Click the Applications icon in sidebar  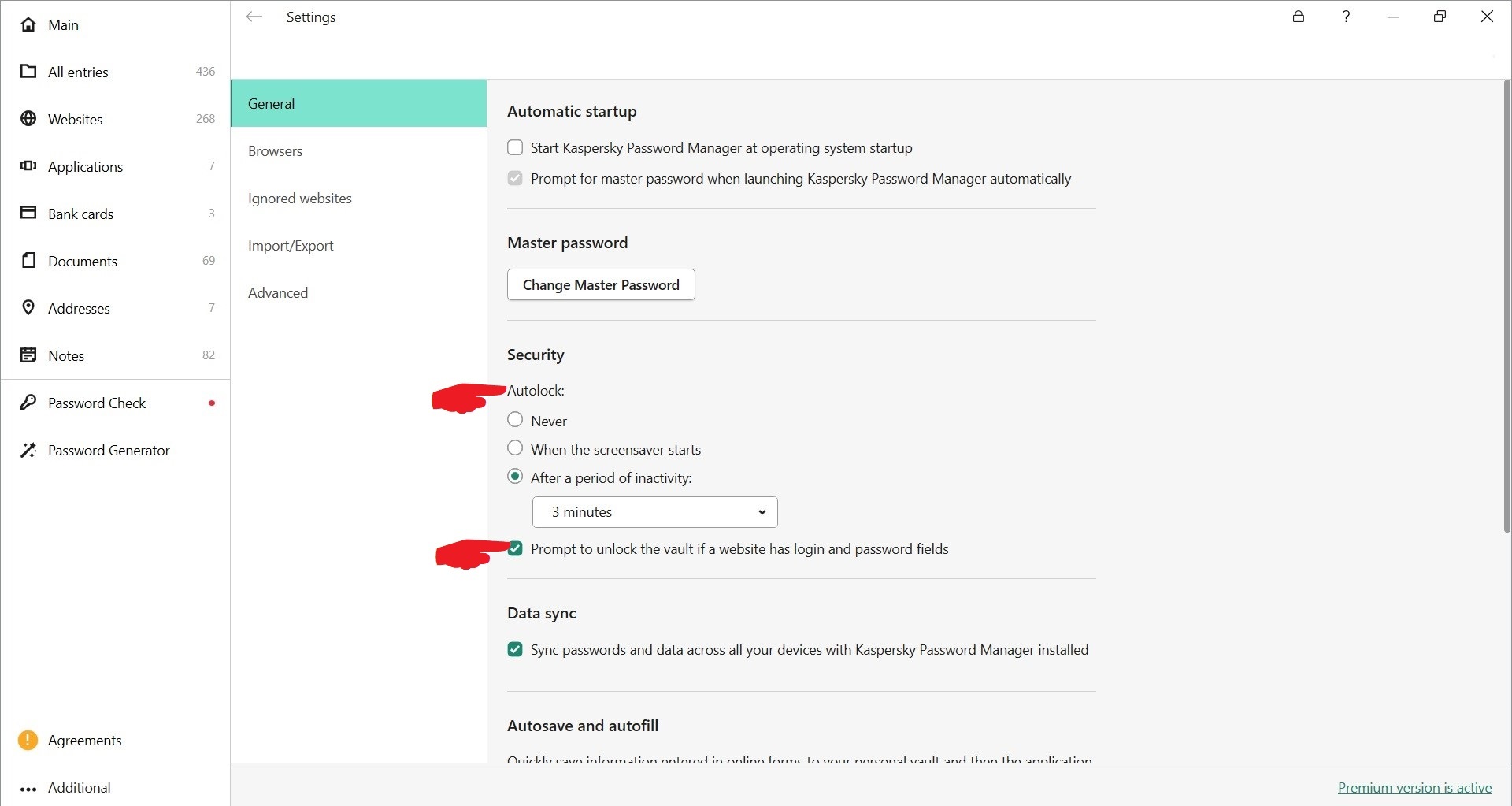pos(28,166)
